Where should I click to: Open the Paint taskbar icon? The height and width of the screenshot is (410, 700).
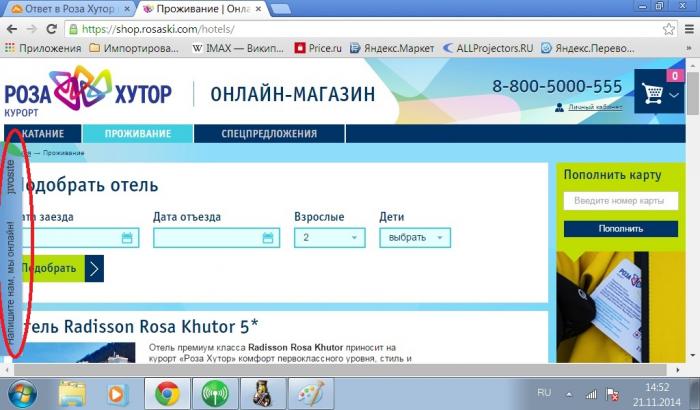311,394
